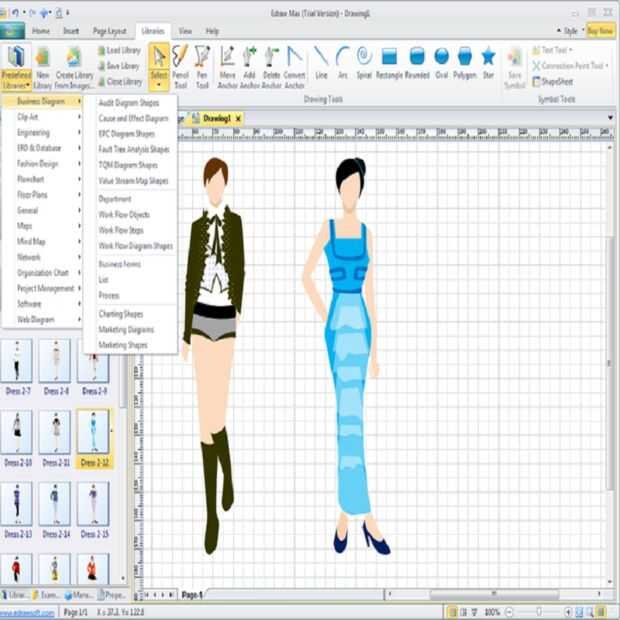Close the Drawing1 document tab

coord(238,119)
